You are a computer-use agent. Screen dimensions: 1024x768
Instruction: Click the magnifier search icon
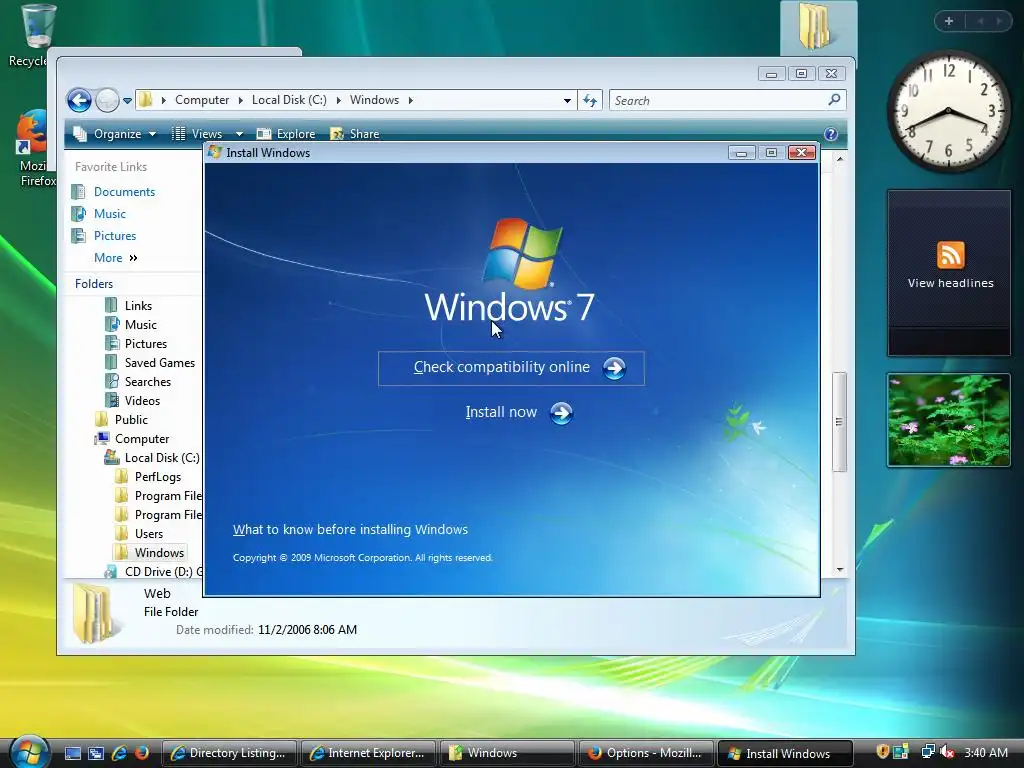tap(834, 100)
